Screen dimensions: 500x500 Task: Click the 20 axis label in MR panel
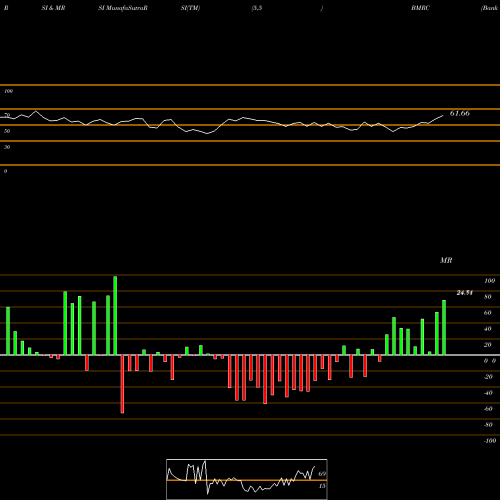tap(488, 345)
